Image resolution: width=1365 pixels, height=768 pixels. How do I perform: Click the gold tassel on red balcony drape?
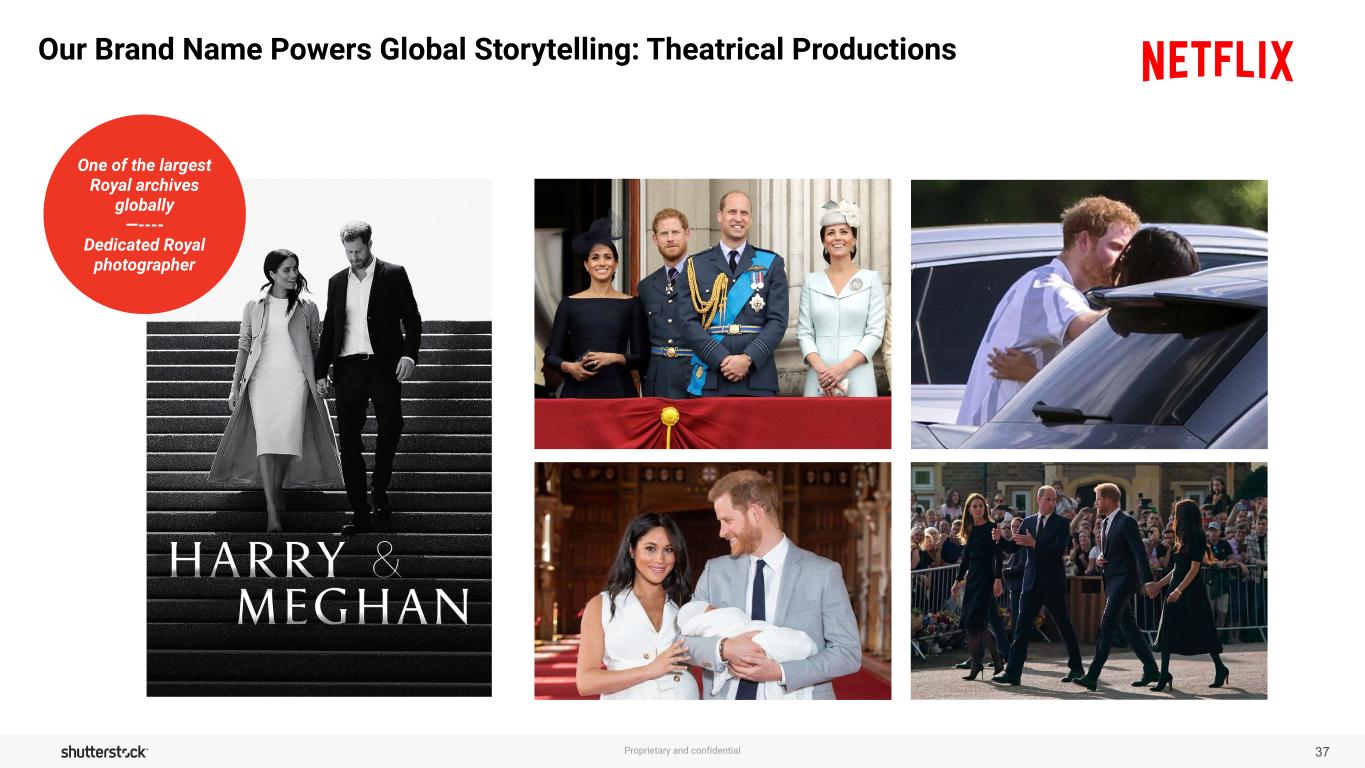669,424
